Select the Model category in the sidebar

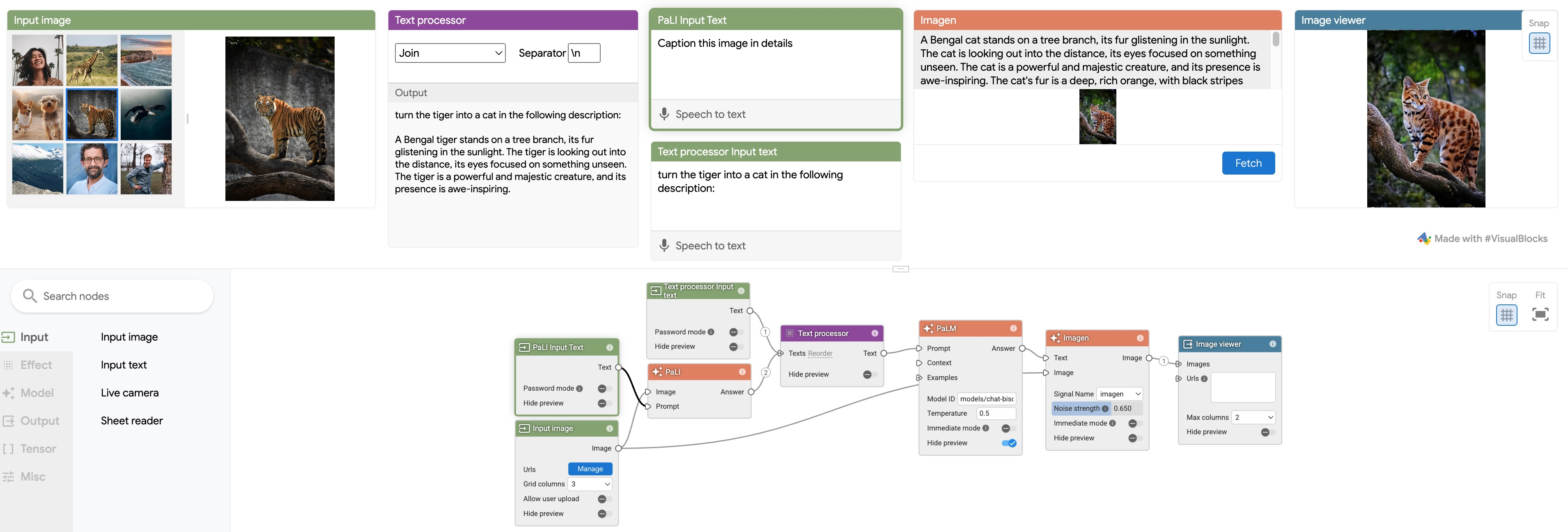click(x=37, y=393)
